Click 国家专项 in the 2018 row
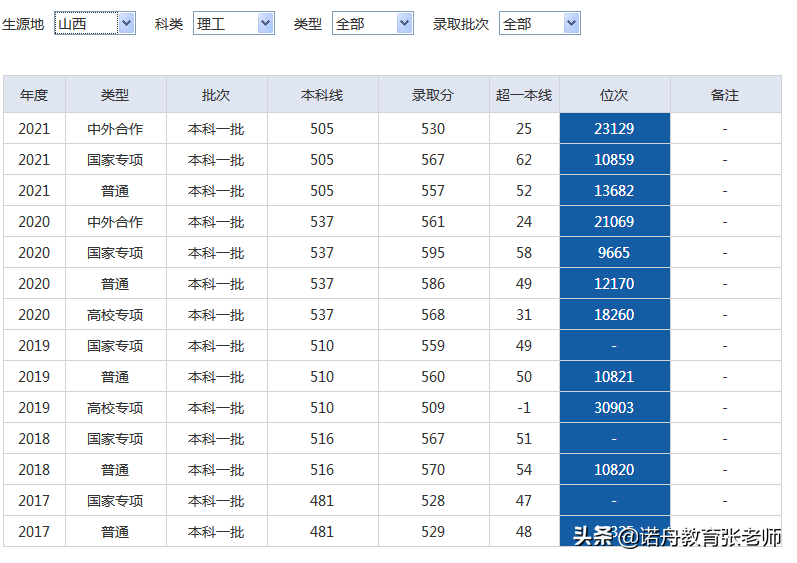This screenshot has width=797, height=563. tap(115, 439)
